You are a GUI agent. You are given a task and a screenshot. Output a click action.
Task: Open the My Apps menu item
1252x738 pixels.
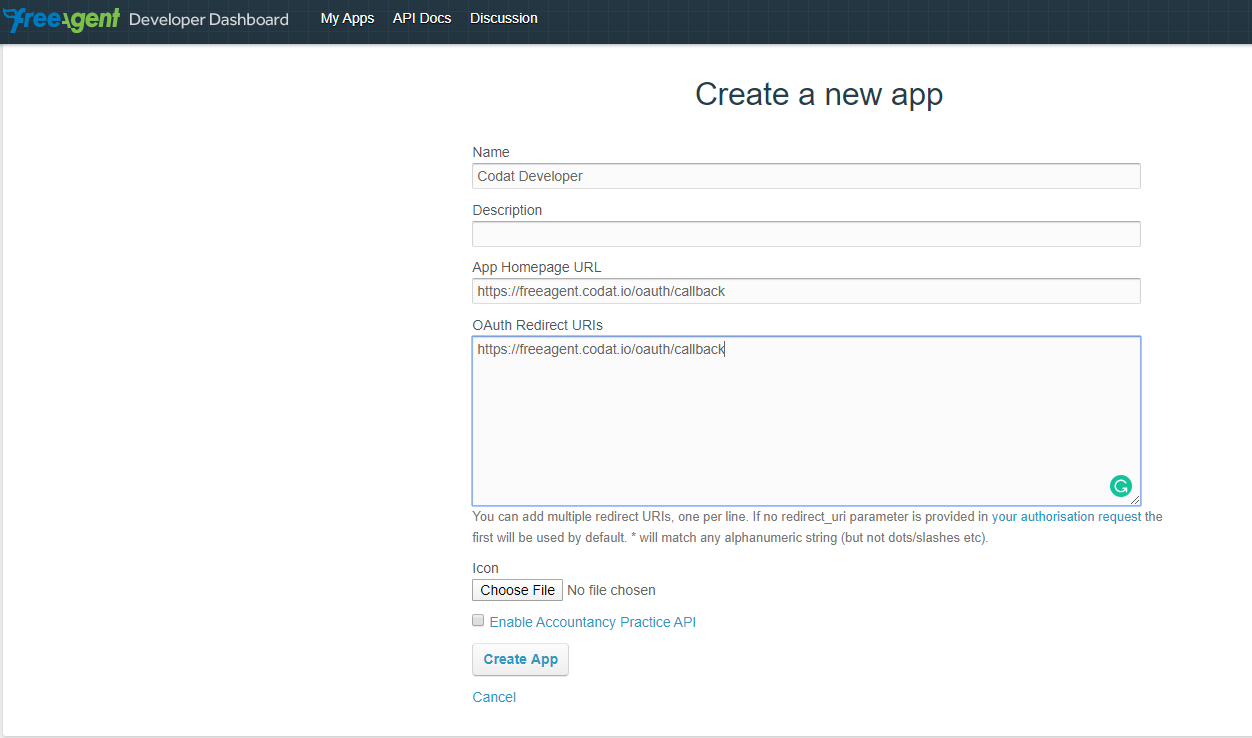tap(347, 18)
